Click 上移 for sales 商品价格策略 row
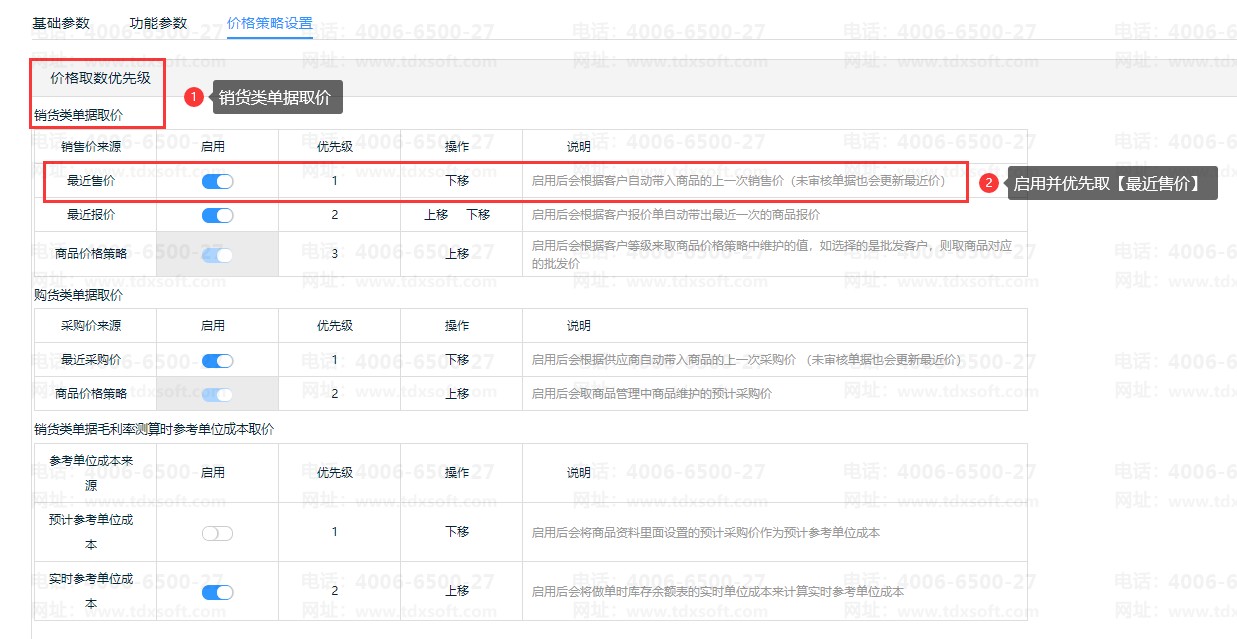1237x639 pixels. click(x=457, y=254)
